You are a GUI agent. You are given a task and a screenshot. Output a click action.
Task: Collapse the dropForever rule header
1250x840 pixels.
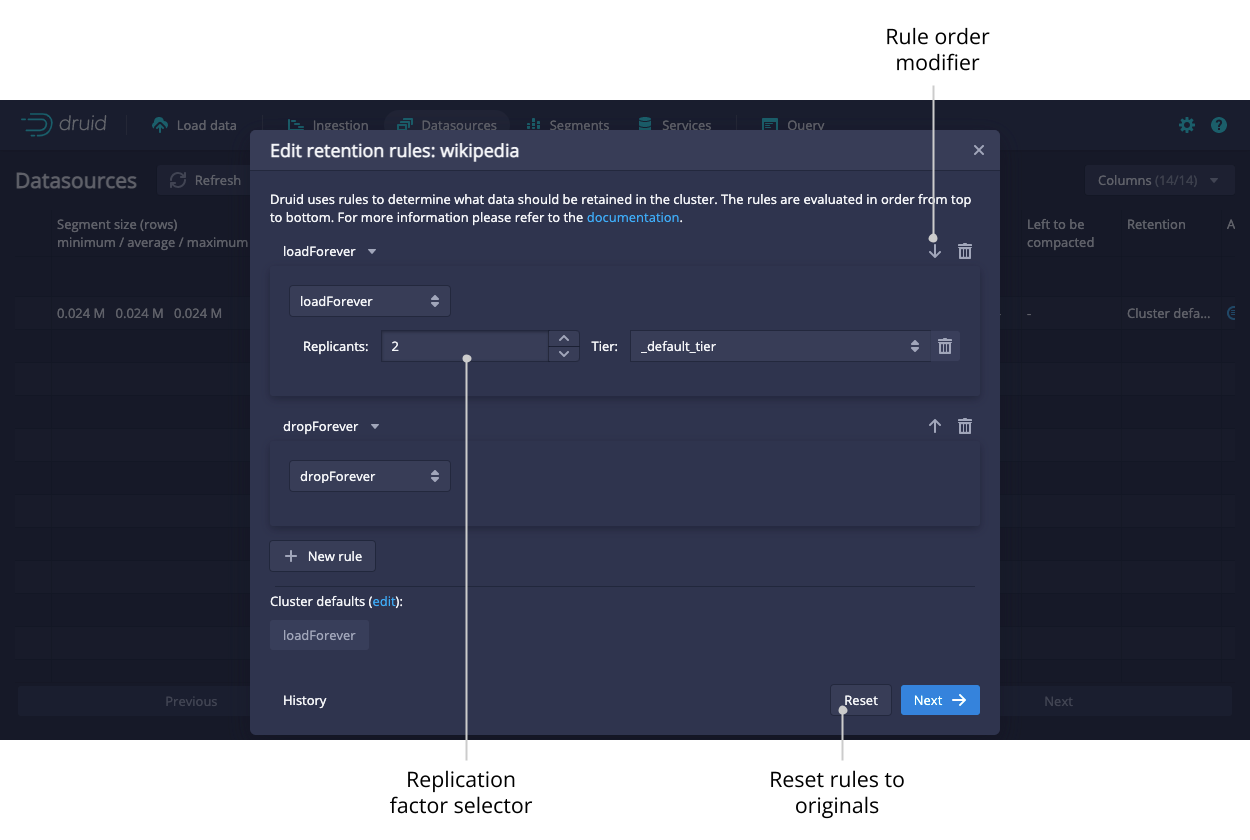tap(331, 427)
